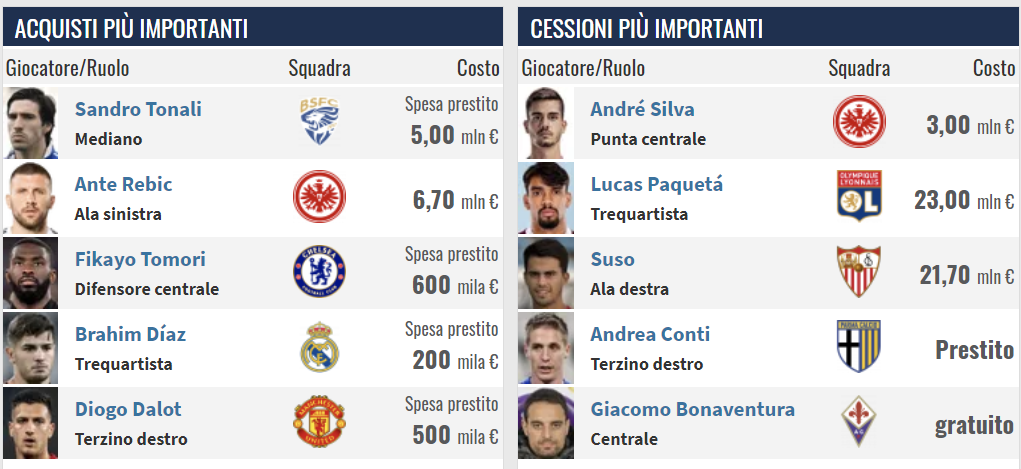Click the Parma Calcio shield
The height and width of the screenshot is (469, 1021).
pos(859,347)
